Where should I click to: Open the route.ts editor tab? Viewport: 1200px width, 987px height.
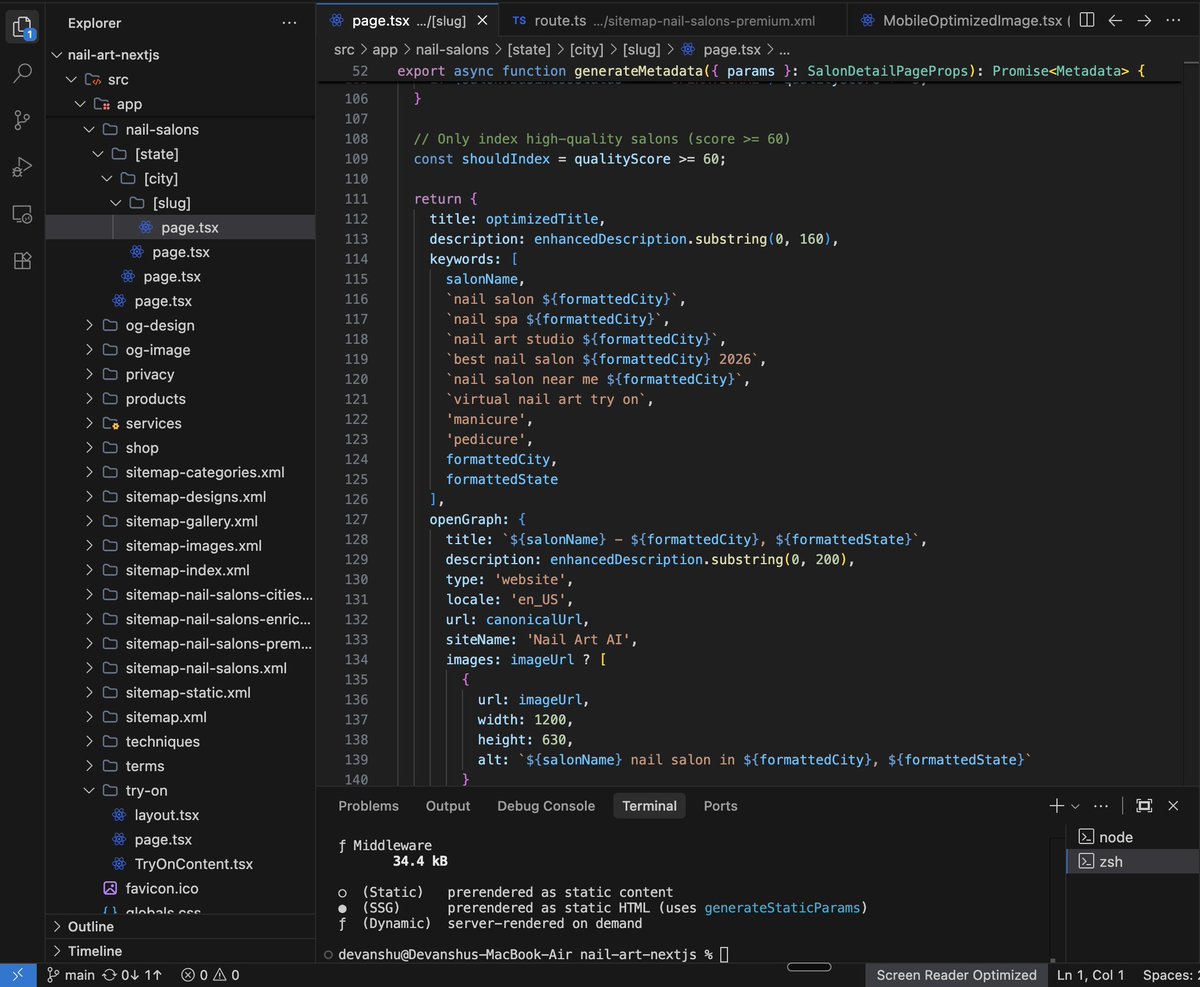click(673, 20)
